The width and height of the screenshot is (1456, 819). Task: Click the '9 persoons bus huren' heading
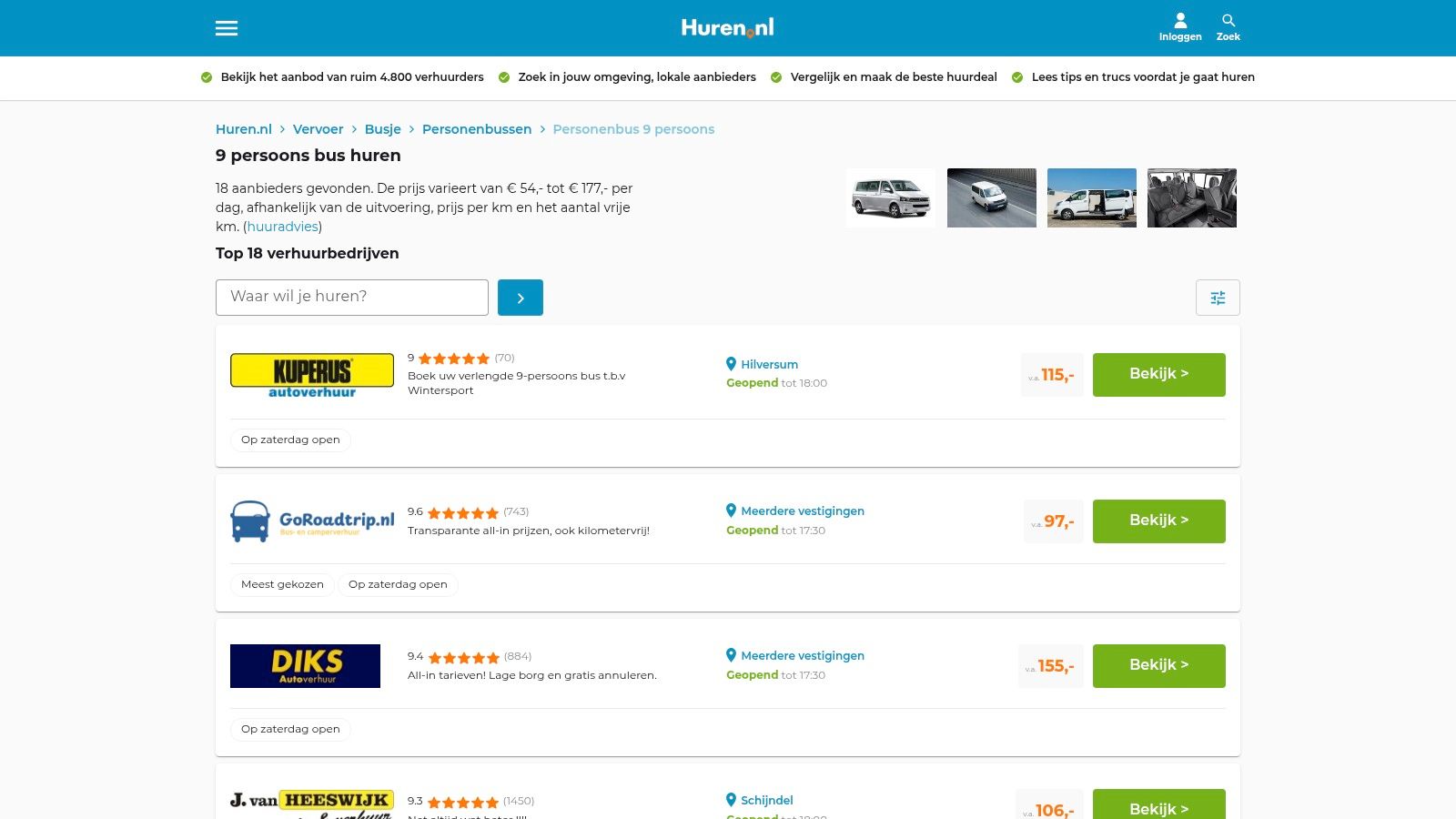(x=308, y=156)
